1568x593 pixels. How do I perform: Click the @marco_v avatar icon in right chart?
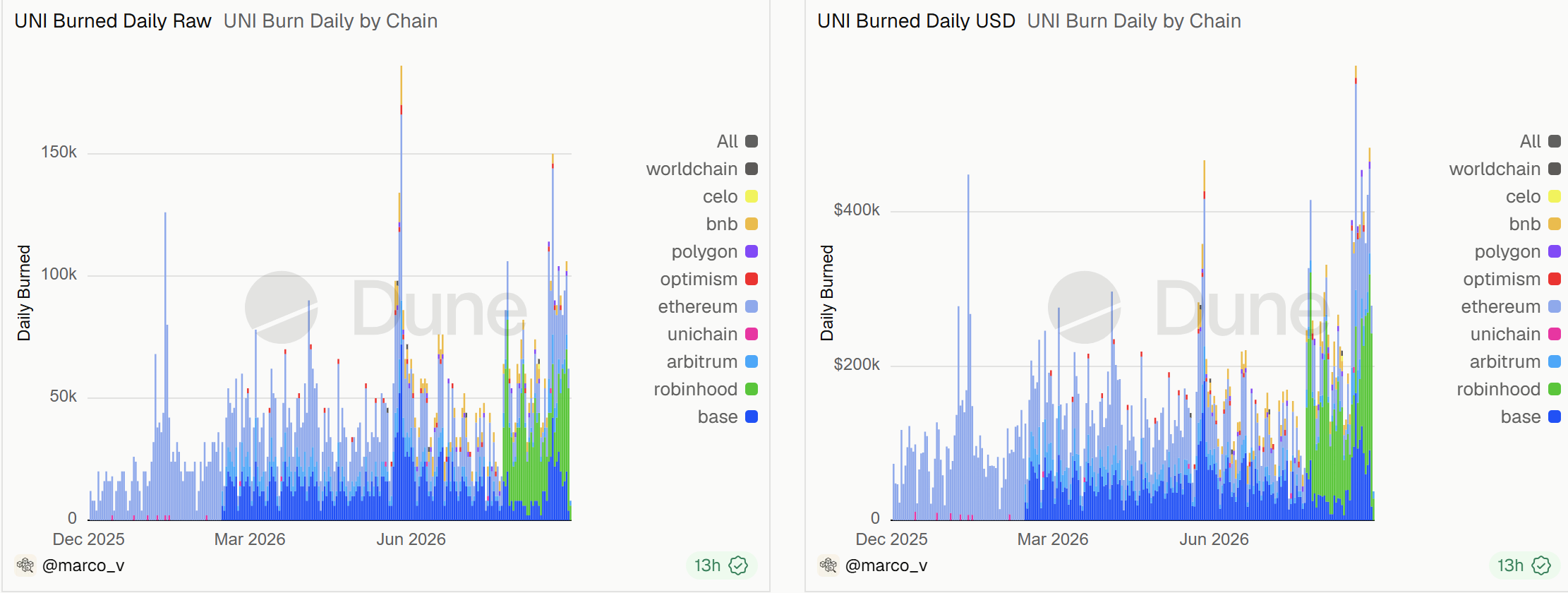(828, 565)
